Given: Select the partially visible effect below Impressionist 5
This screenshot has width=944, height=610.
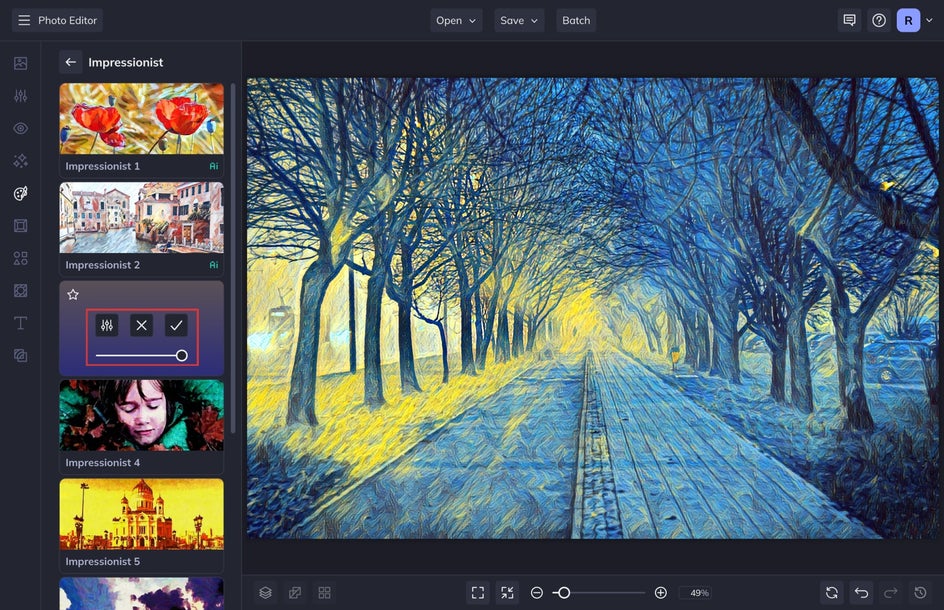Looking at the screenshot, I should click(x=141, y=594).
